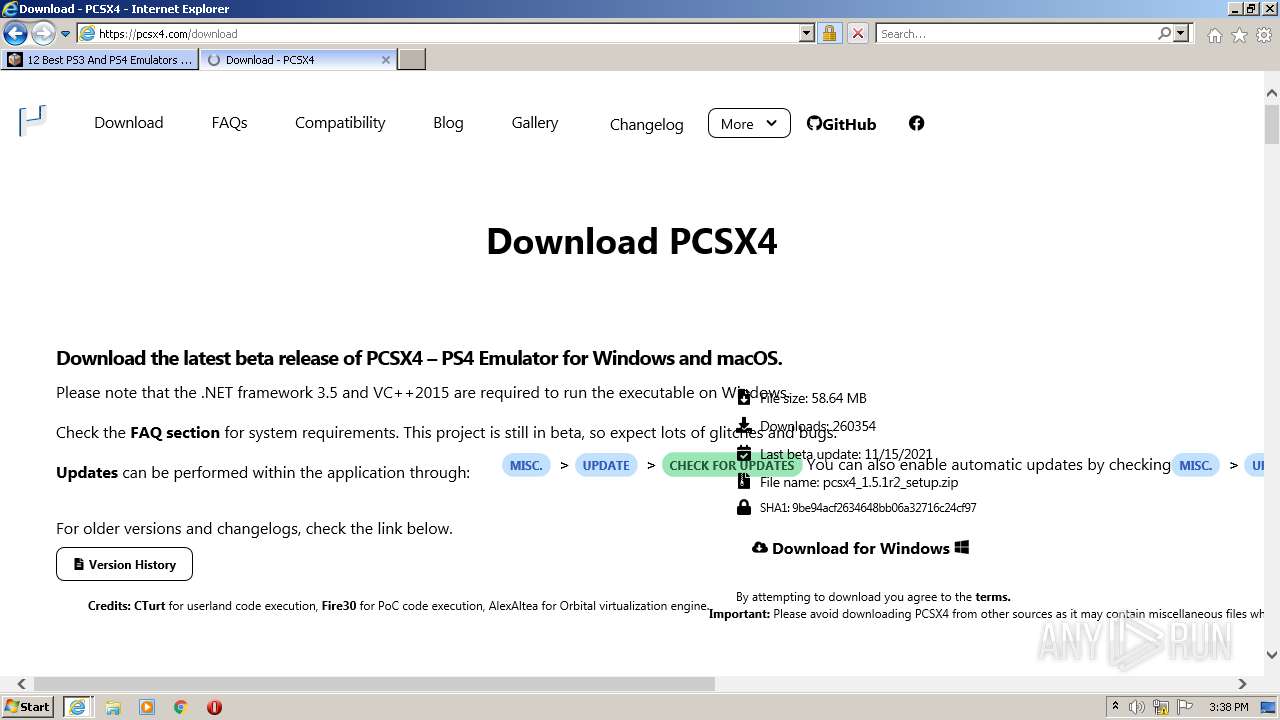Click the PCSX4 logo icon

(x=33, y=121)
